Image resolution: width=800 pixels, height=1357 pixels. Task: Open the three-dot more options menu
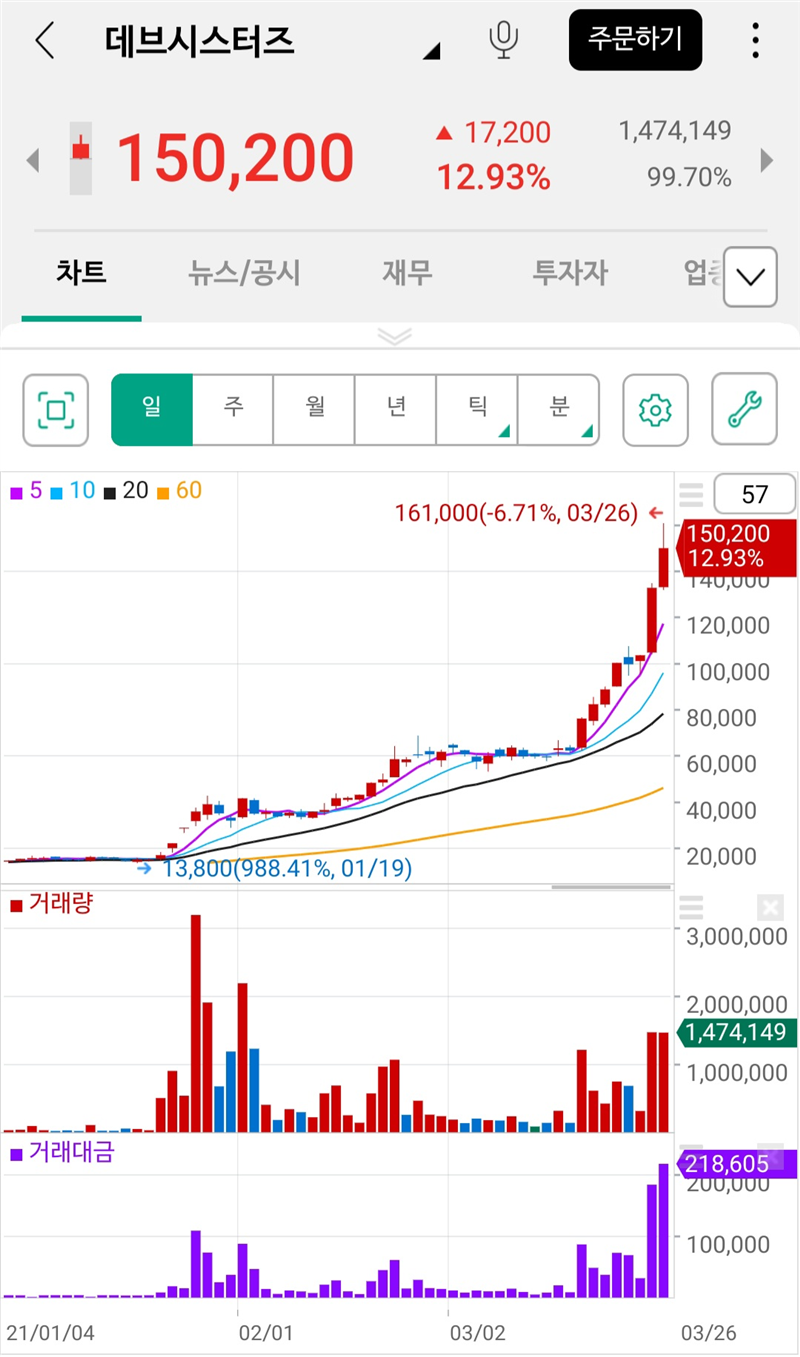tap(756, 40)
